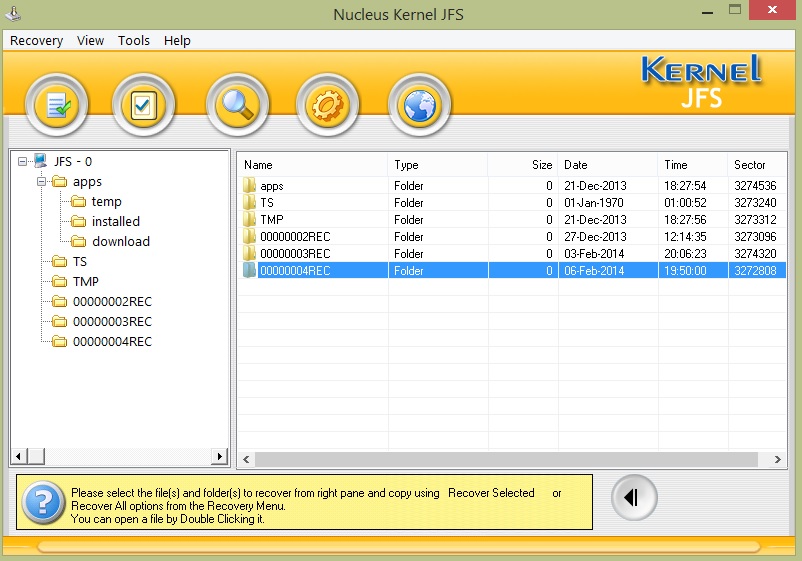Click the TMP folder icon in file list
Screen dimensions: 802x561
click(x=249, y=219)
